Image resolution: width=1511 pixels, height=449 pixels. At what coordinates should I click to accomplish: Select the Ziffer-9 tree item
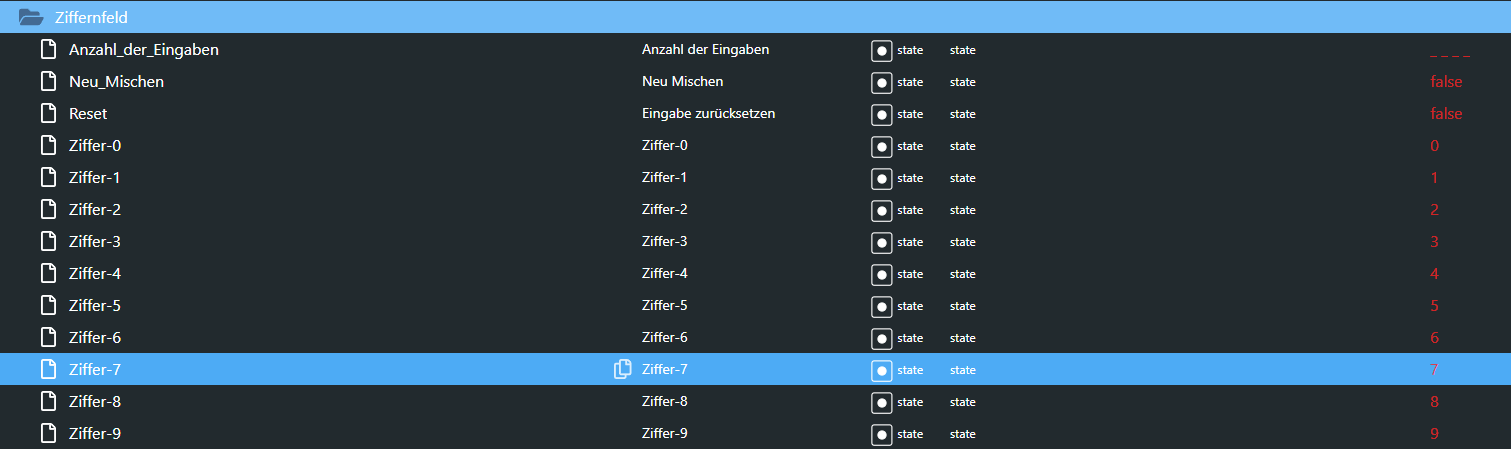tap(95, 434)
